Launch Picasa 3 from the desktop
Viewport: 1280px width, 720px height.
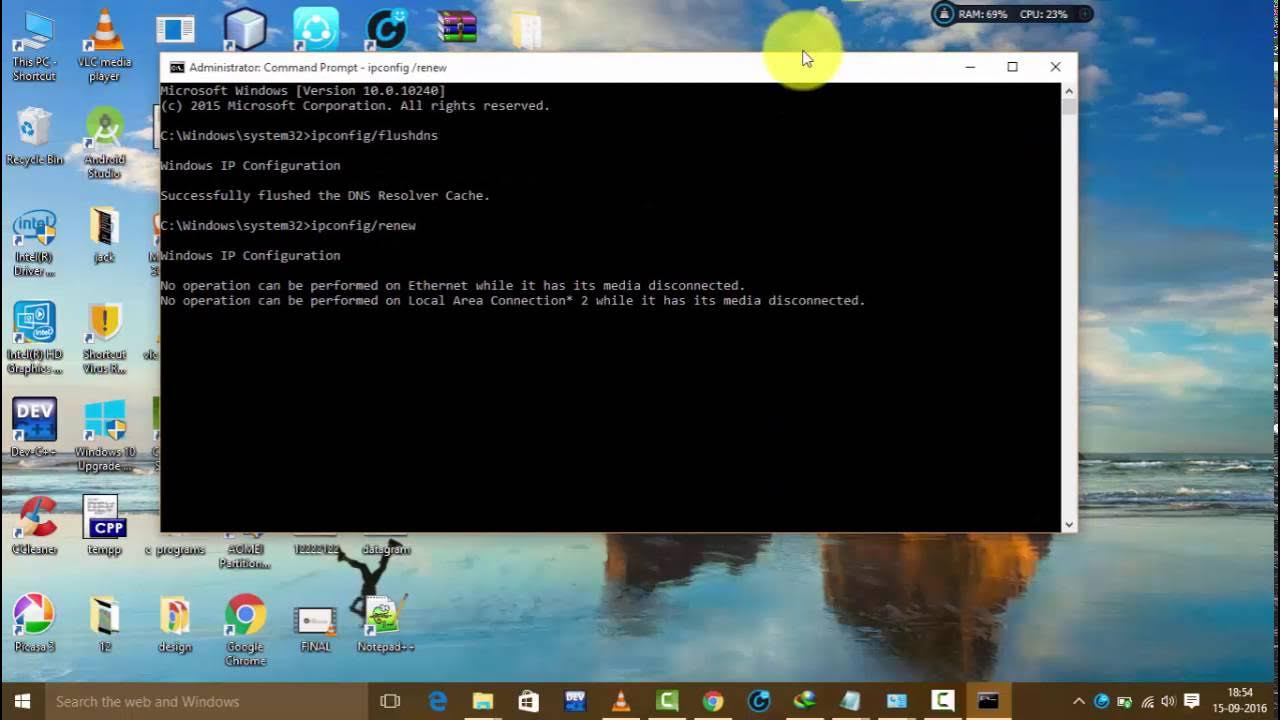pos(34,622)
